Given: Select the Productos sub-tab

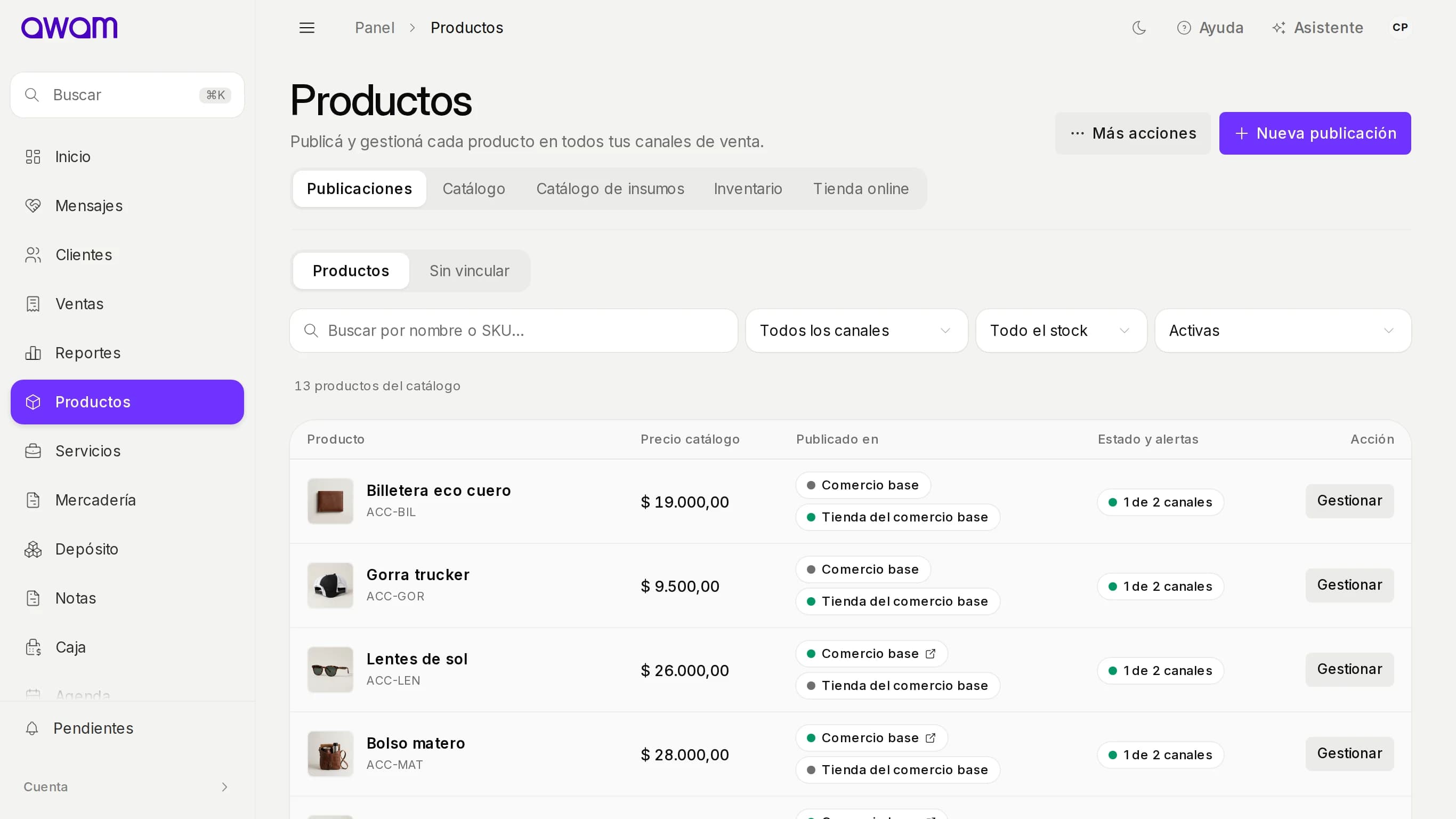Looking at the screenshot, I should coord(351,271).
